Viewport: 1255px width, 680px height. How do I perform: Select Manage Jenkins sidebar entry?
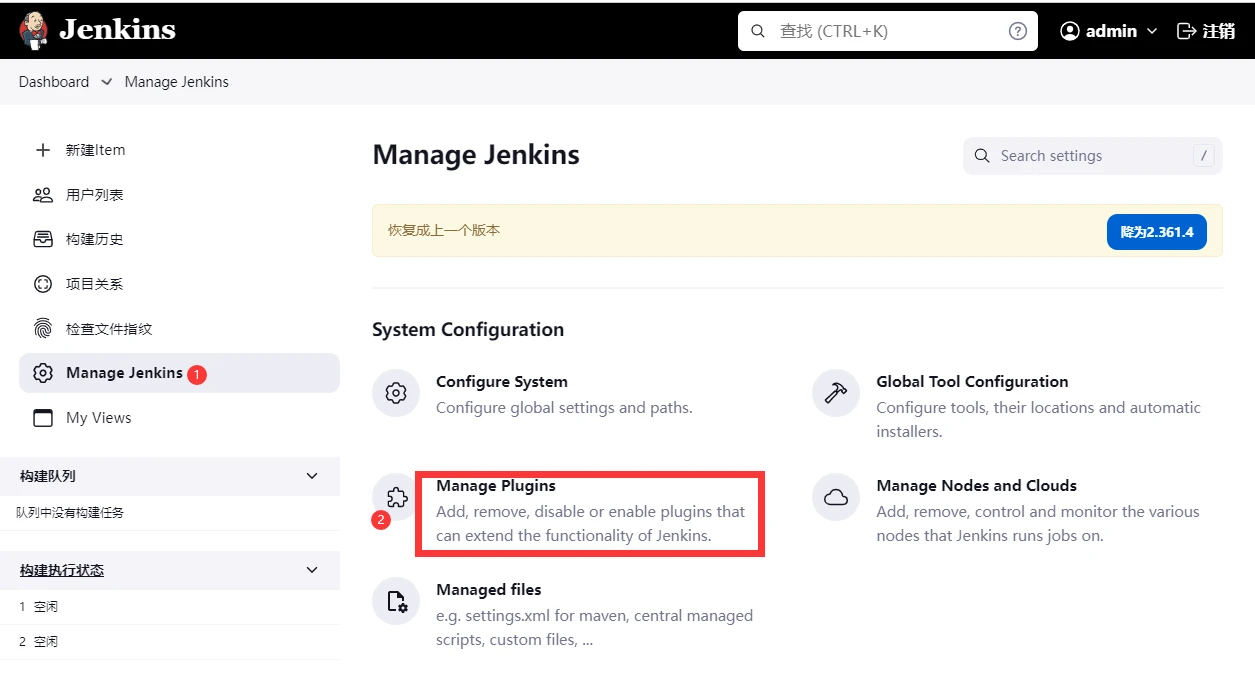179,373
